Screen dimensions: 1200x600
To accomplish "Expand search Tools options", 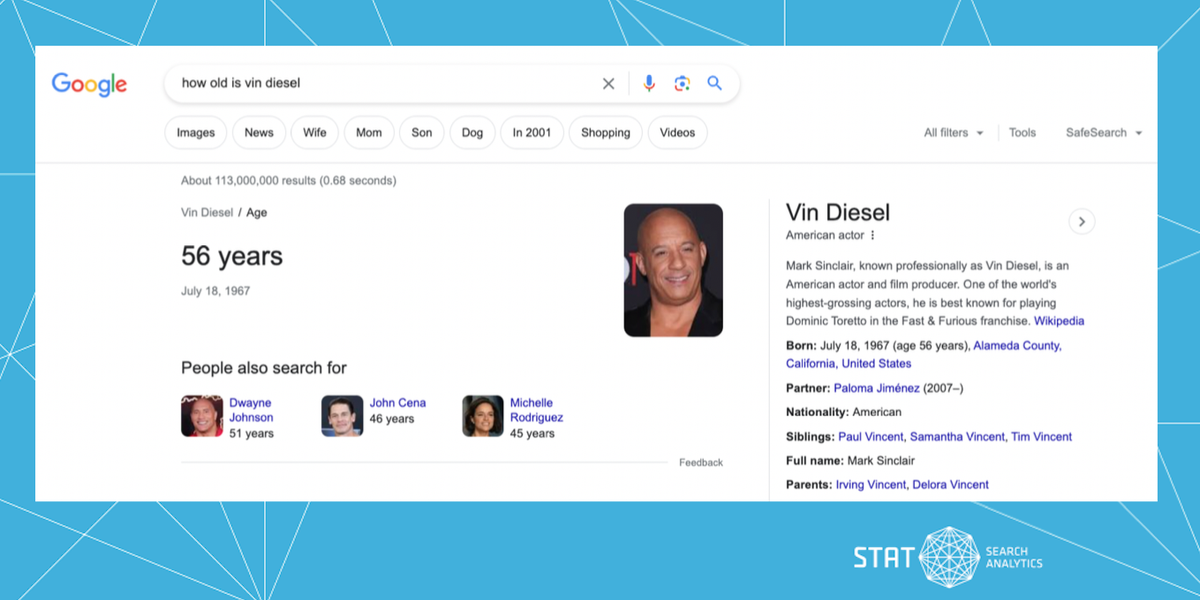I will tap(1022, 132).
